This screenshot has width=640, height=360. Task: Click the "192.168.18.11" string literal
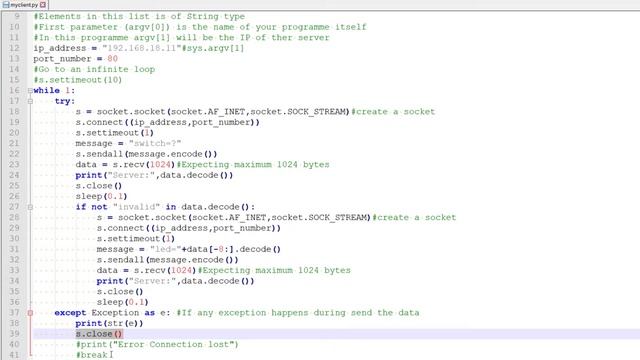point(142,48)
